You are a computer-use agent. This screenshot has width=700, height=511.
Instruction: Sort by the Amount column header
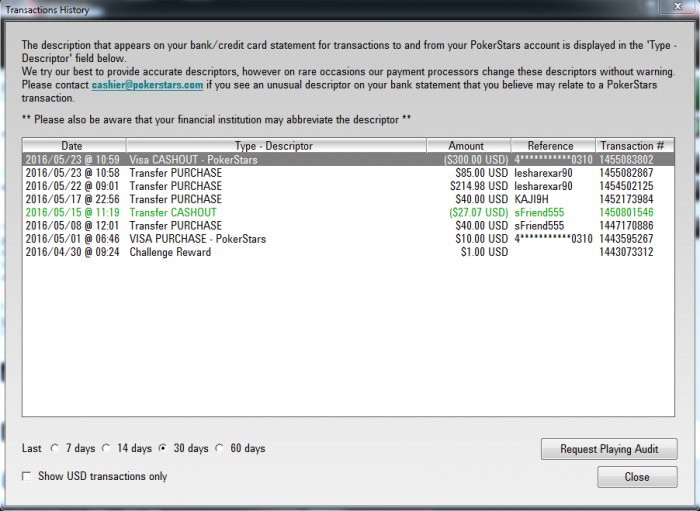pos(468,145)
